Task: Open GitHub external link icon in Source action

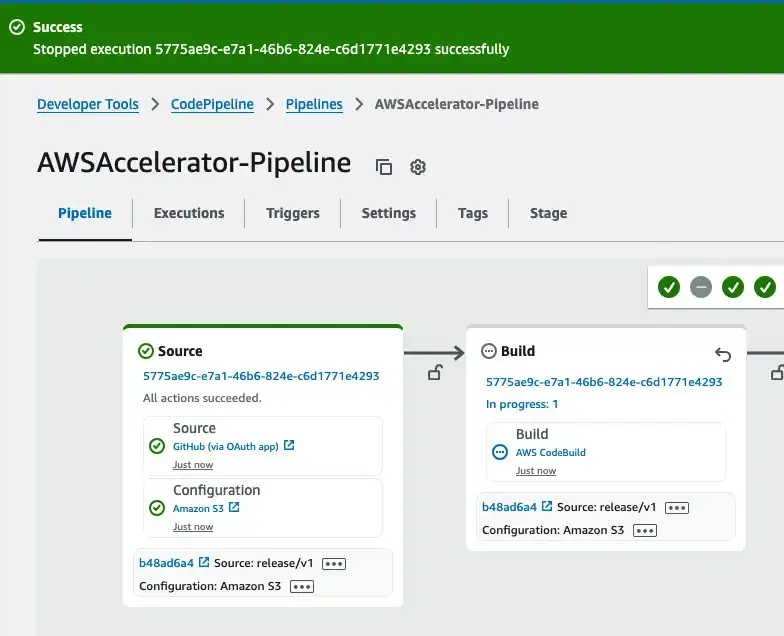Action: tap(289, 445)
